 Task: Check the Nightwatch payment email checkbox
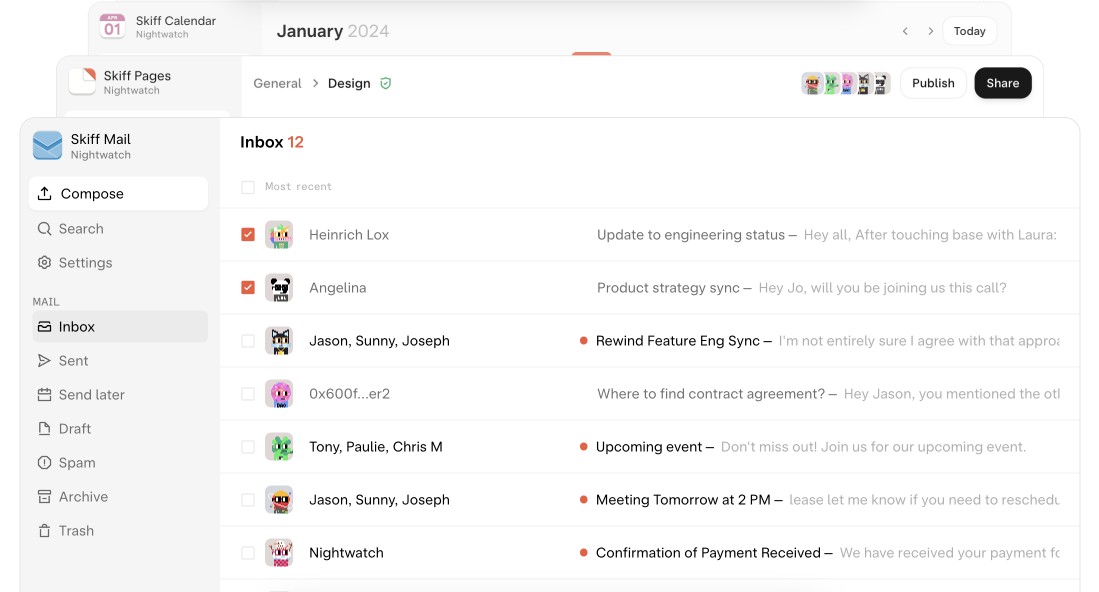click(247, 553)
